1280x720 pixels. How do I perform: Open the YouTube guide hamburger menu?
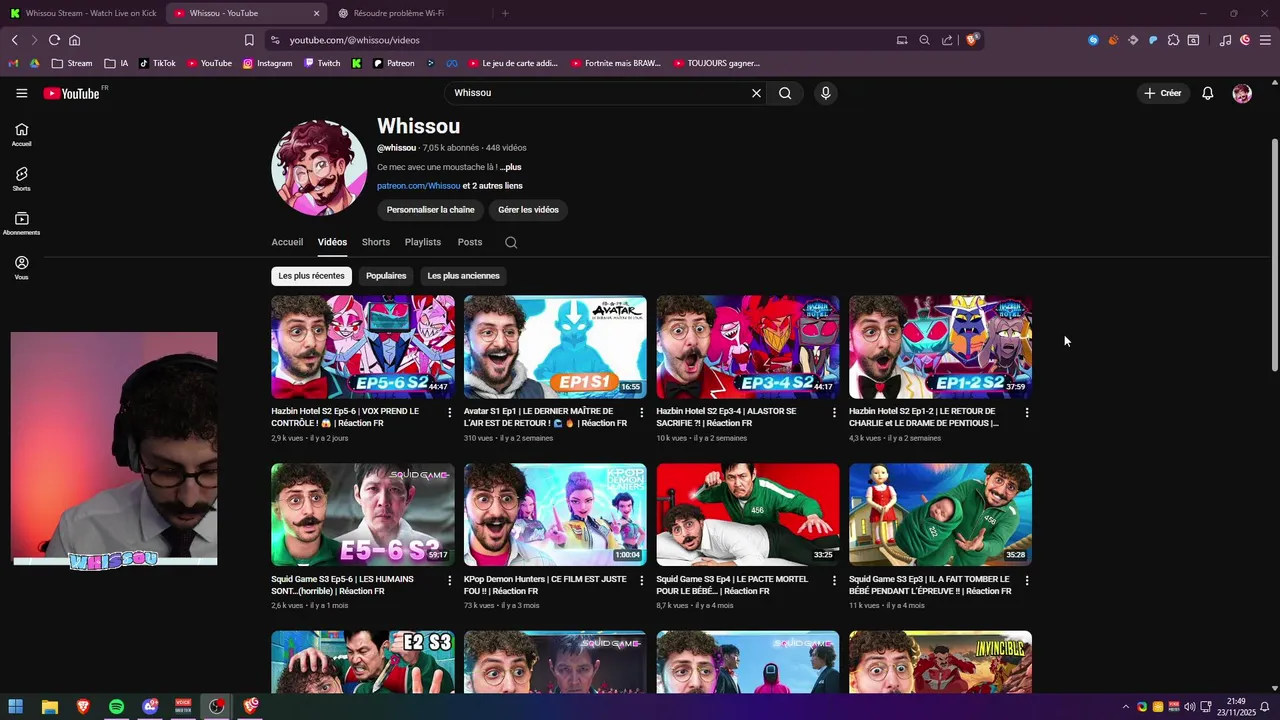[21, 93]
